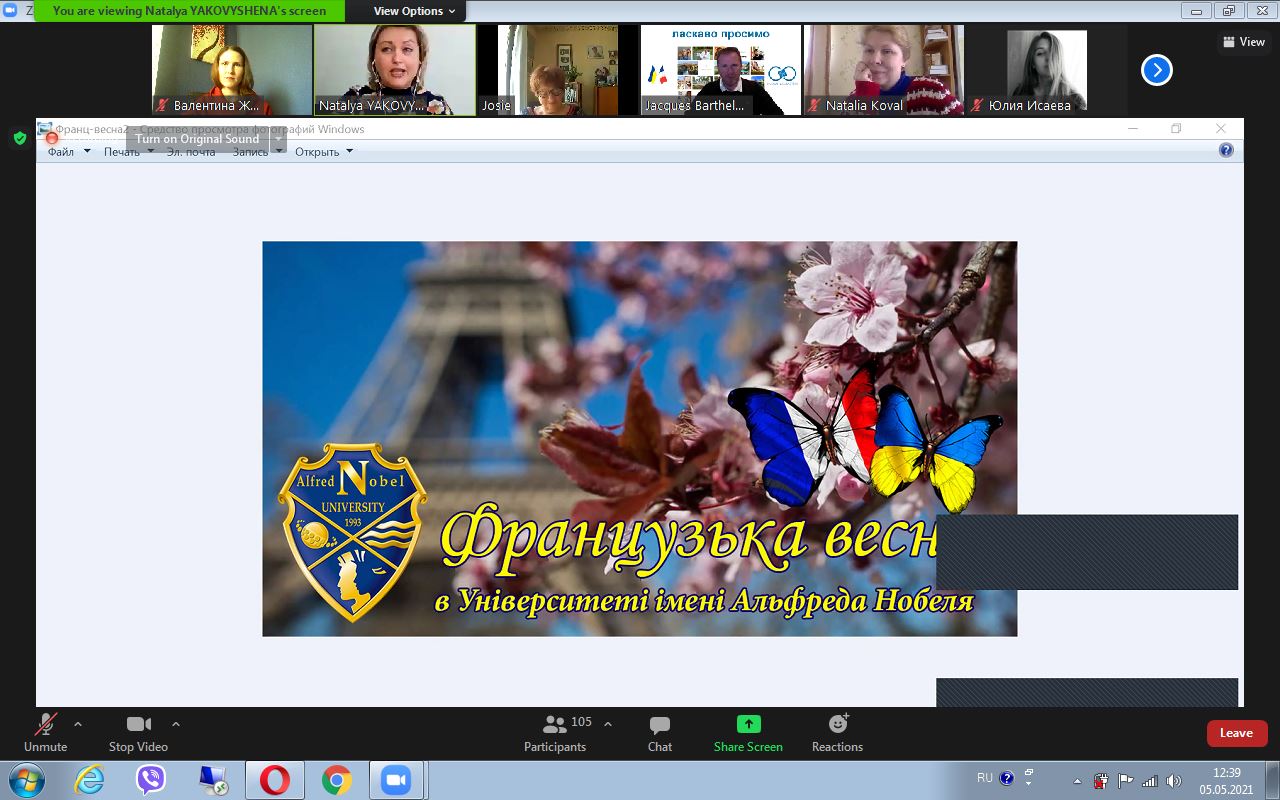Click the help question mark in system tray
Viewport: 1280px width, 800px height.
coord(1007,777)
